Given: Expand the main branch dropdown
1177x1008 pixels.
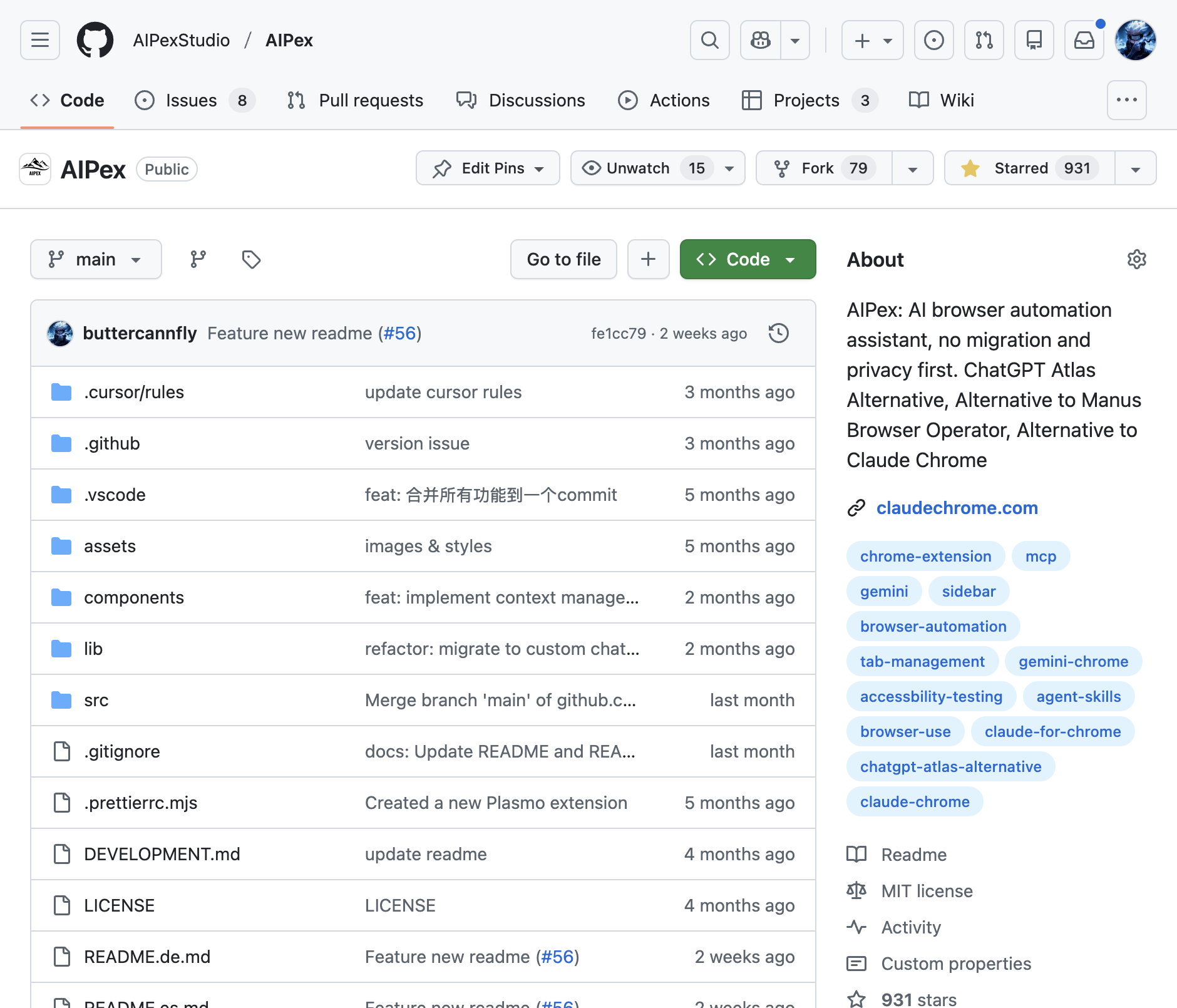Looking at the screenshot, I should [x=96, y=259].
